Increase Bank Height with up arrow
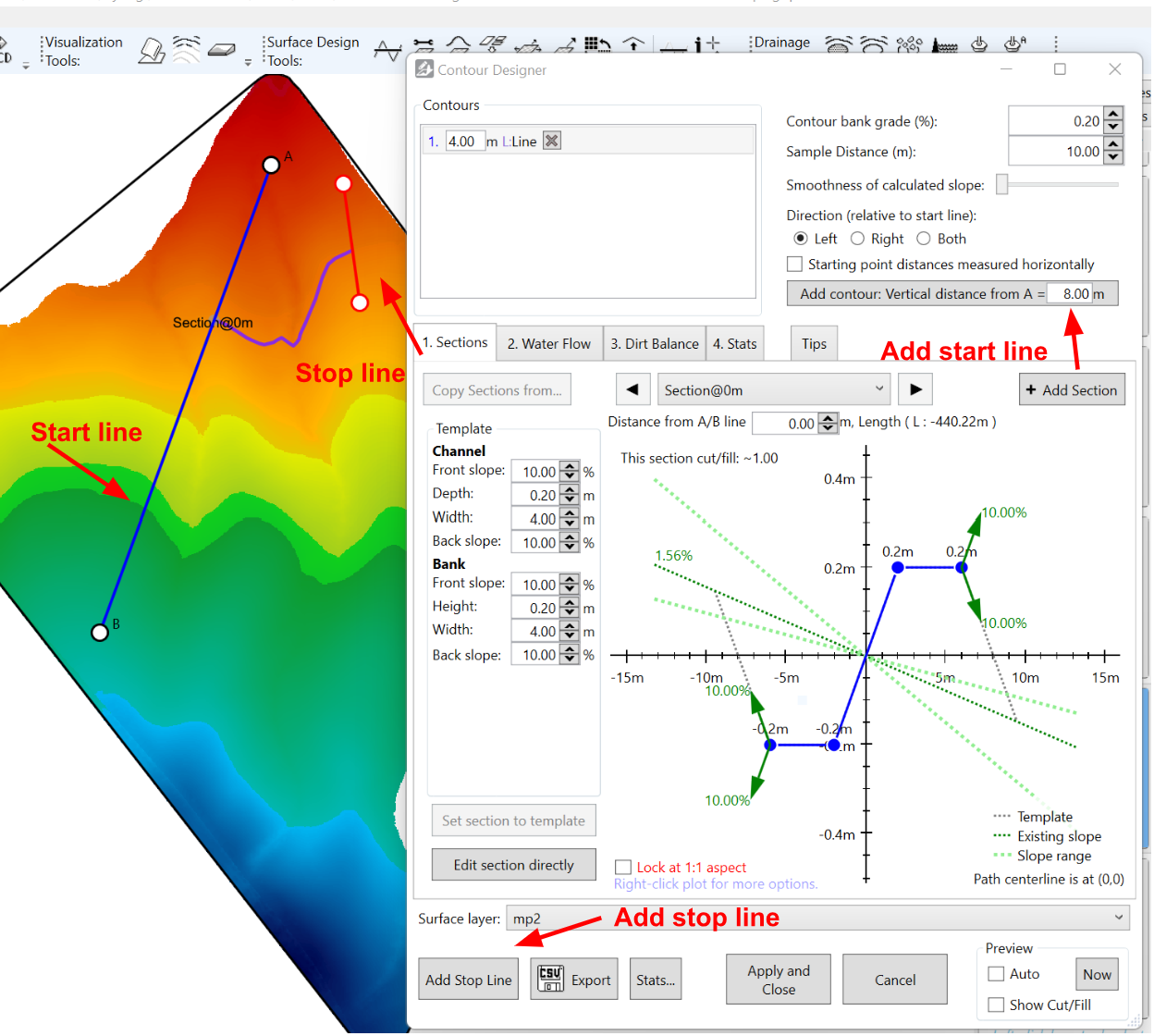This screenshot has width=1154, height=1036. [570, 603]
